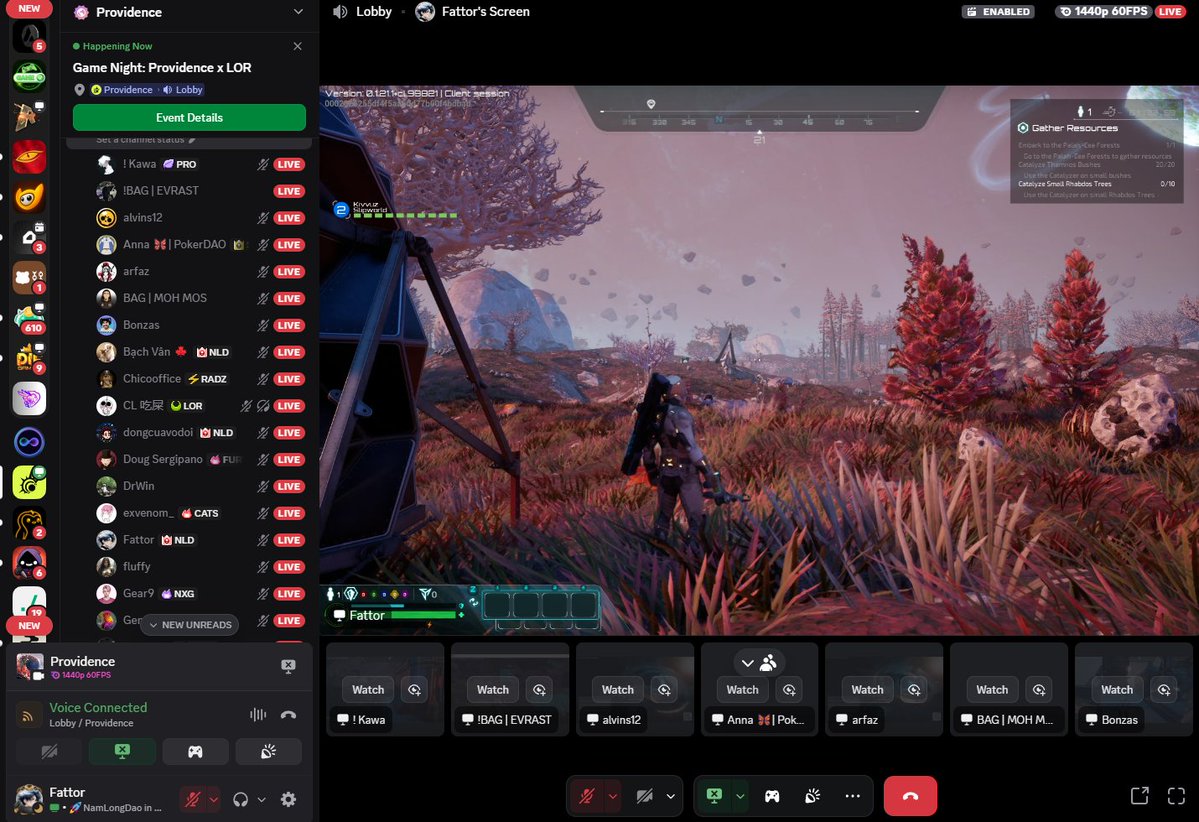Pop out the stream window
The height and width of the screenshot is (822, 1199).
click(x=1139, y=796)
